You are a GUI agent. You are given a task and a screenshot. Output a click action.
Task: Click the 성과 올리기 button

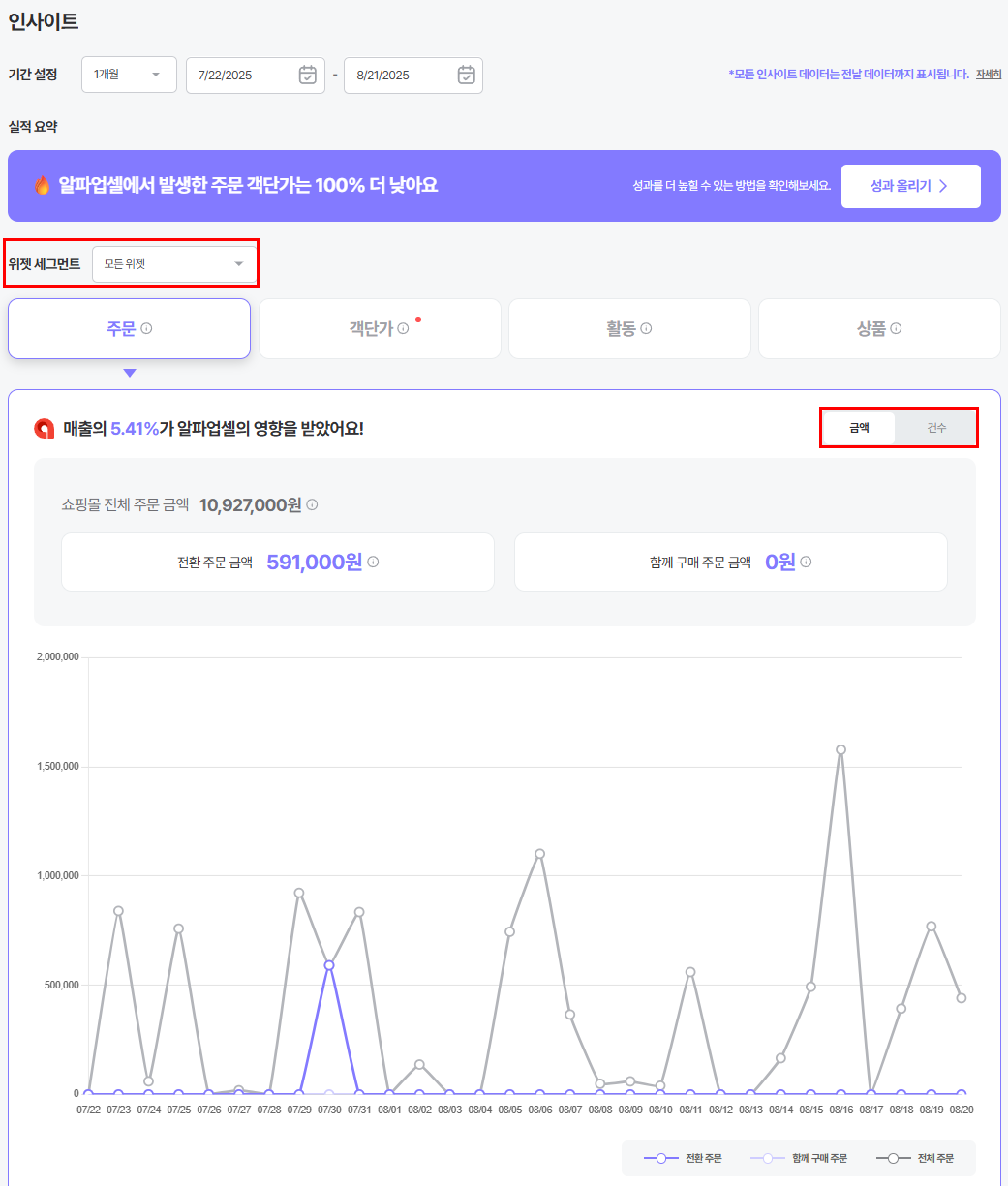tap(911, 186)
